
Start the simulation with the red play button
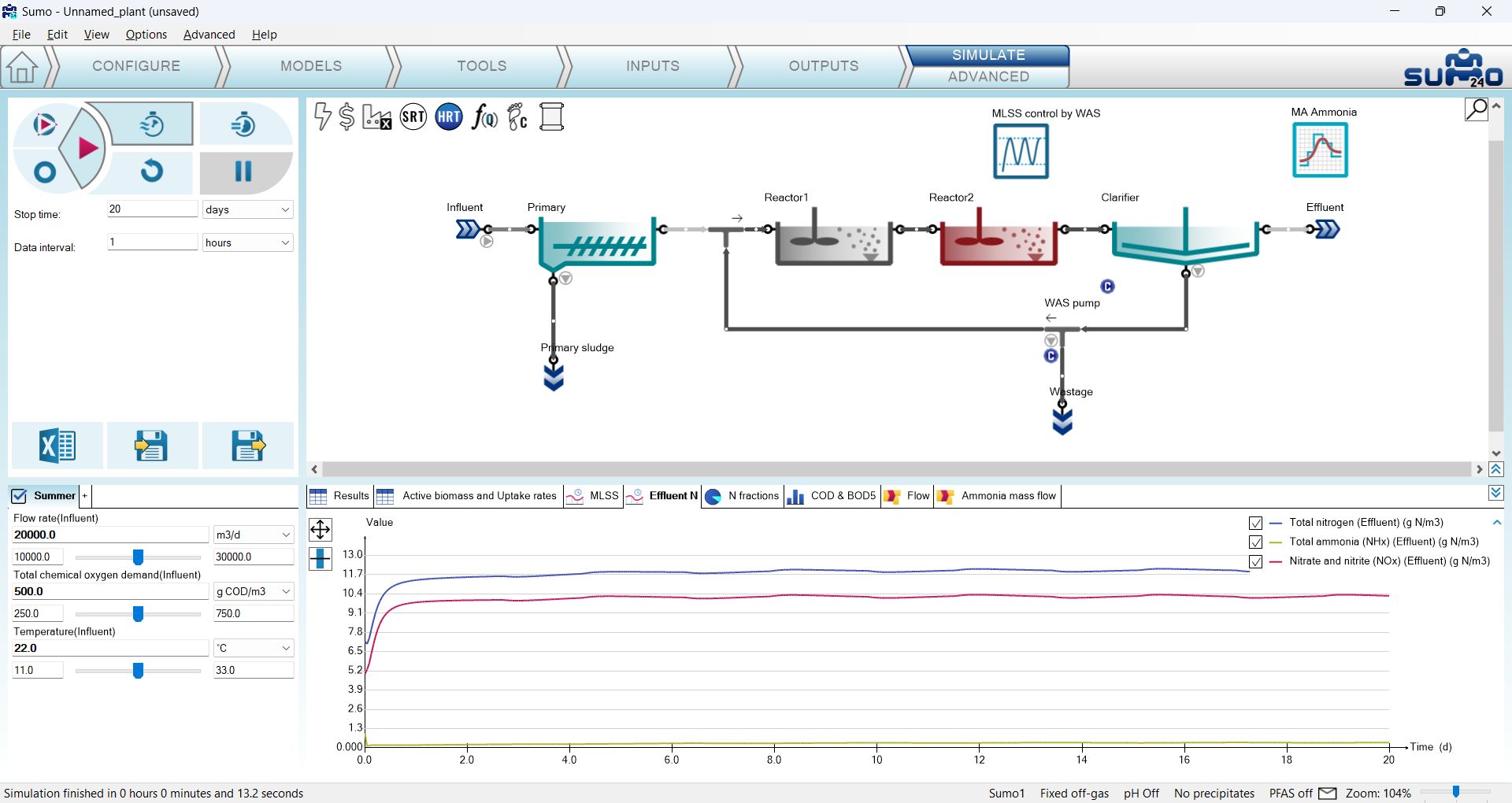[x=87, y=147]
